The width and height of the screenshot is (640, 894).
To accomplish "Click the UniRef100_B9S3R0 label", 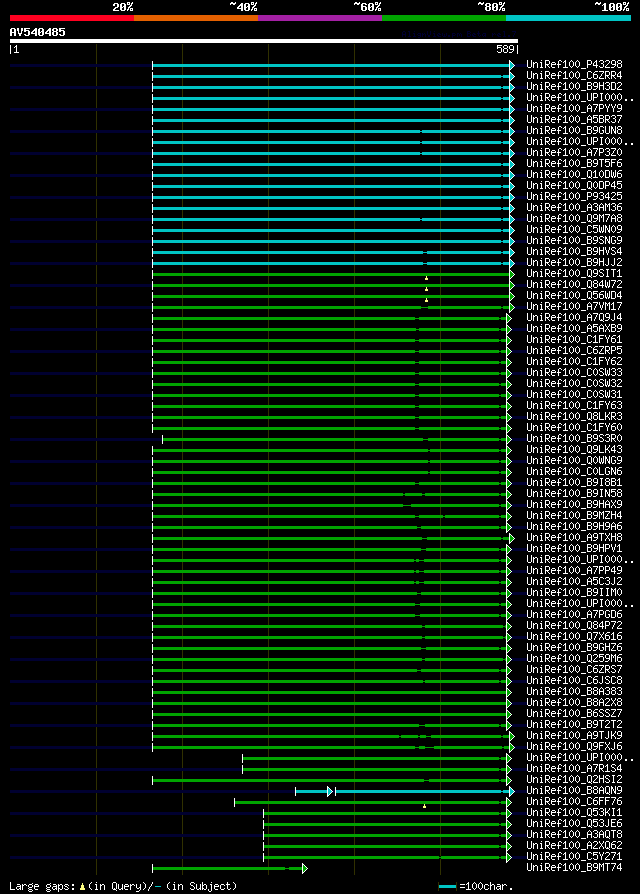I will (x=574, y=438).
